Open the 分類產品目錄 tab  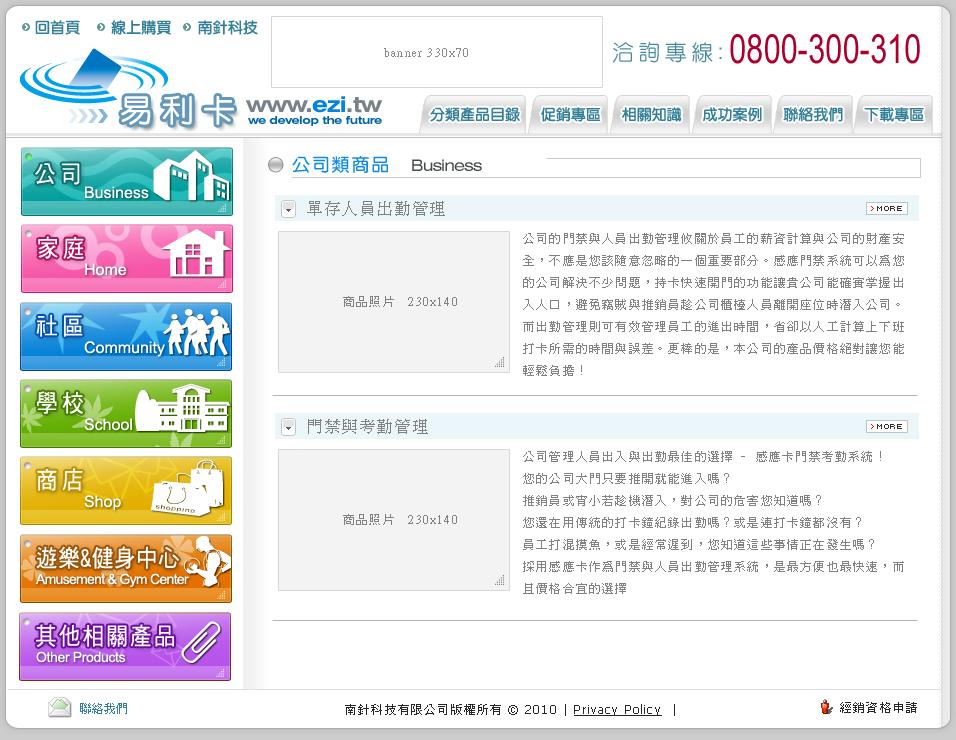tap(474, 115)
